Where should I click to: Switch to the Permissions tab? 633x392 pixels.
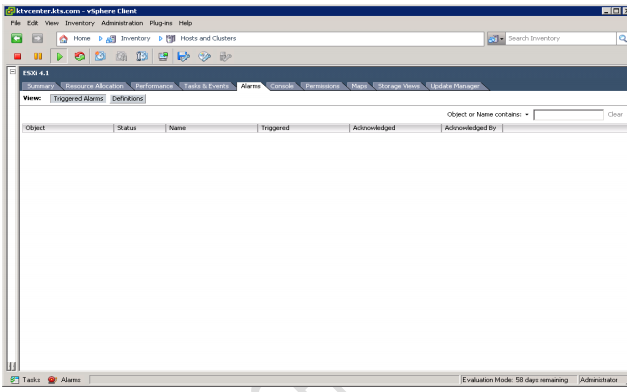322,86
